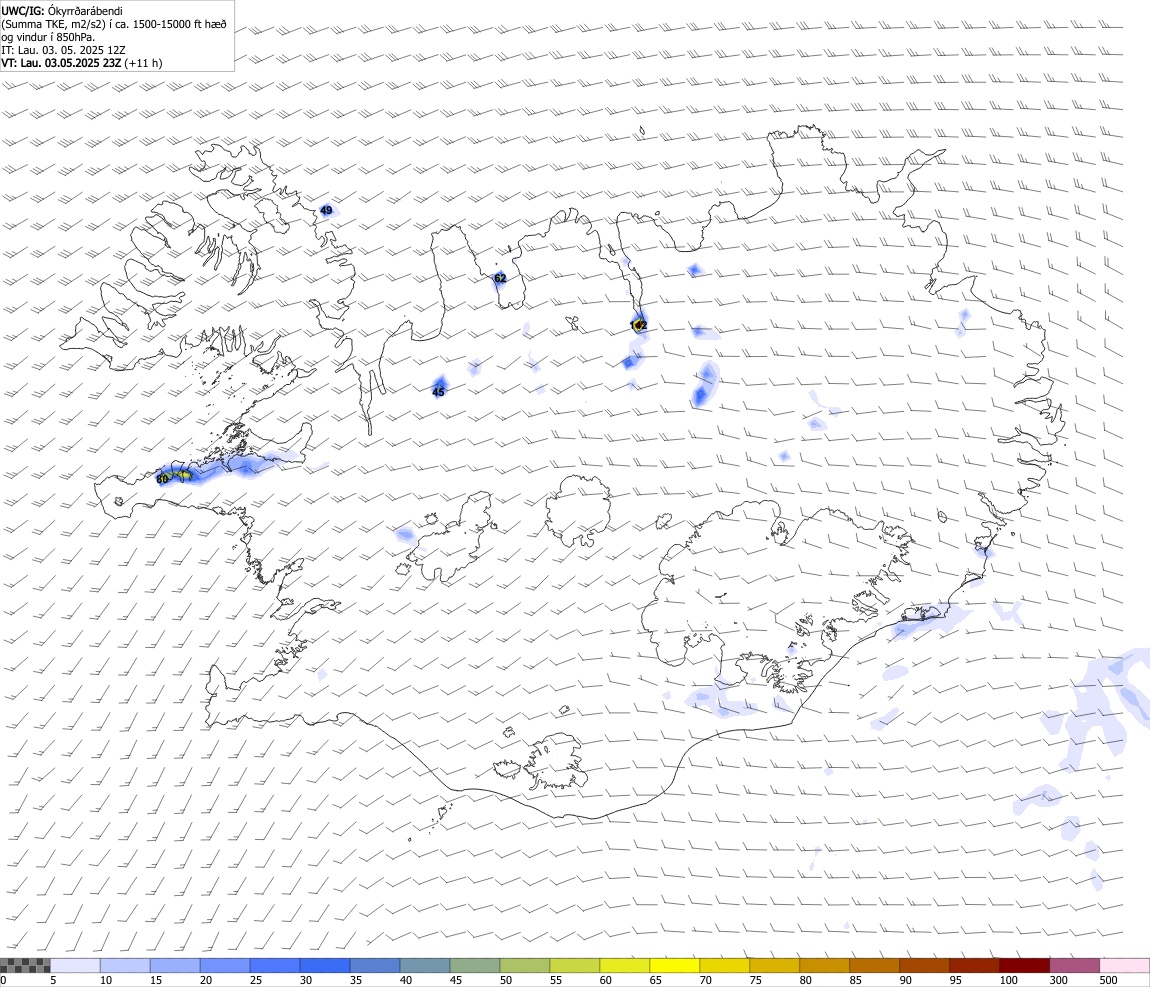This screenshot has height=987, width=1150.
Task: Click the colour scale tick label "55"
Action: coord(556,980)
